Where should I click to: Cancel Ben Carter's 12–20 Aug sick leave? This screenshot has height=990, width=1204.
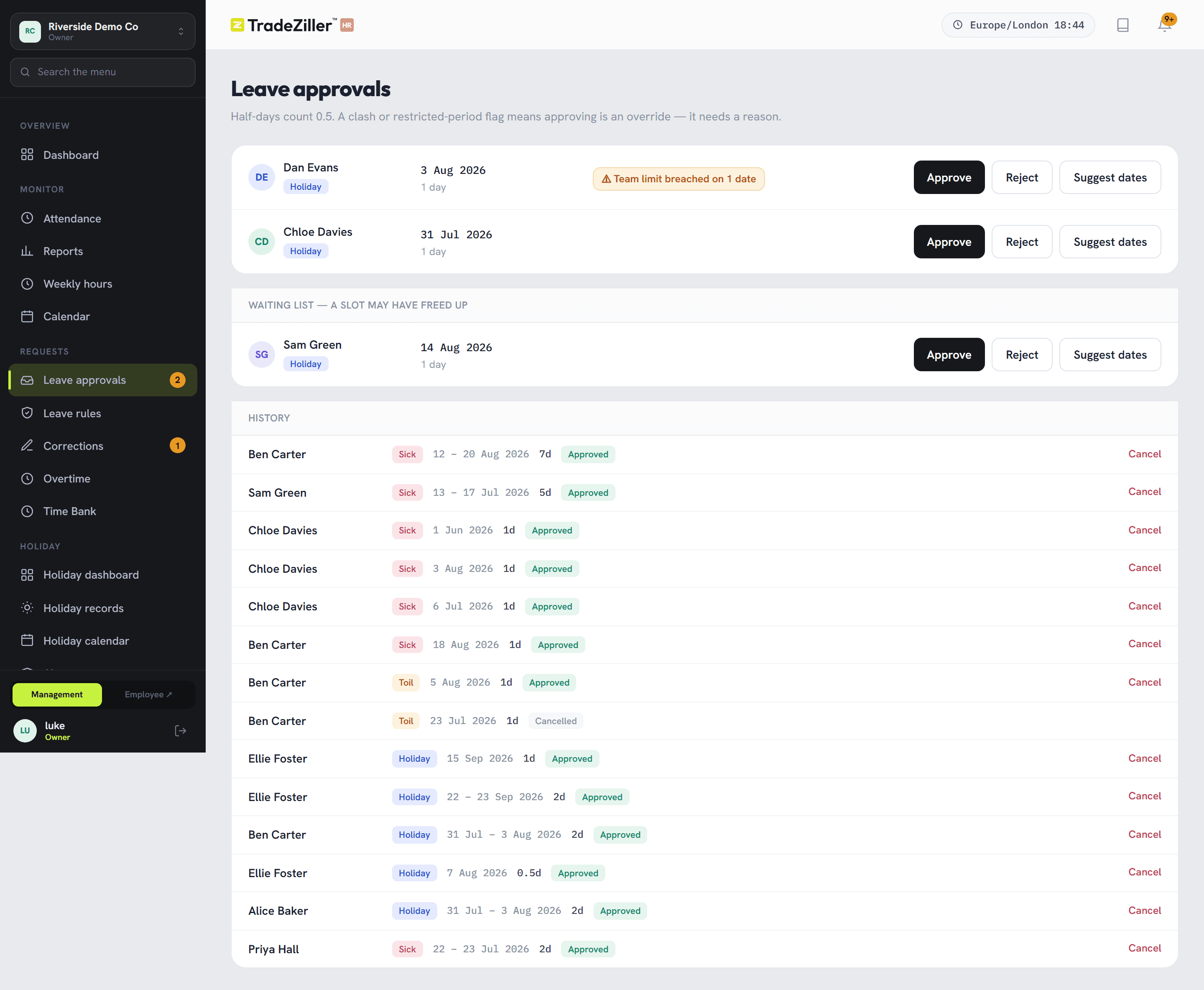tap(1144, 454)
